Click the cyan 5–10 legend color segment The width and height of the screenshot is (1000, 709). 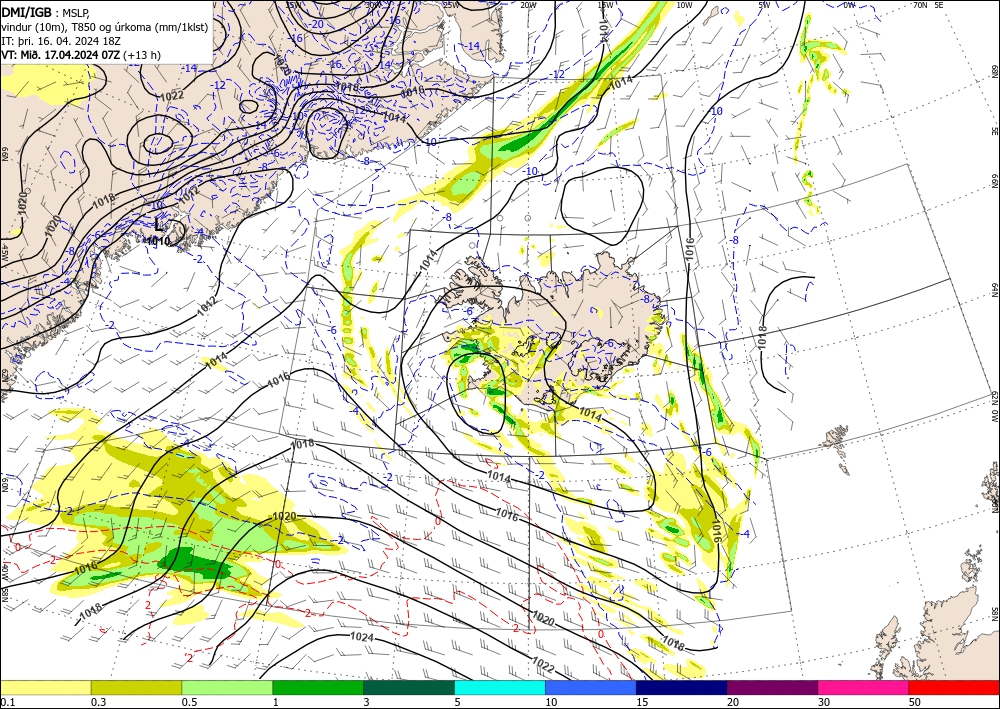(500, 687)
